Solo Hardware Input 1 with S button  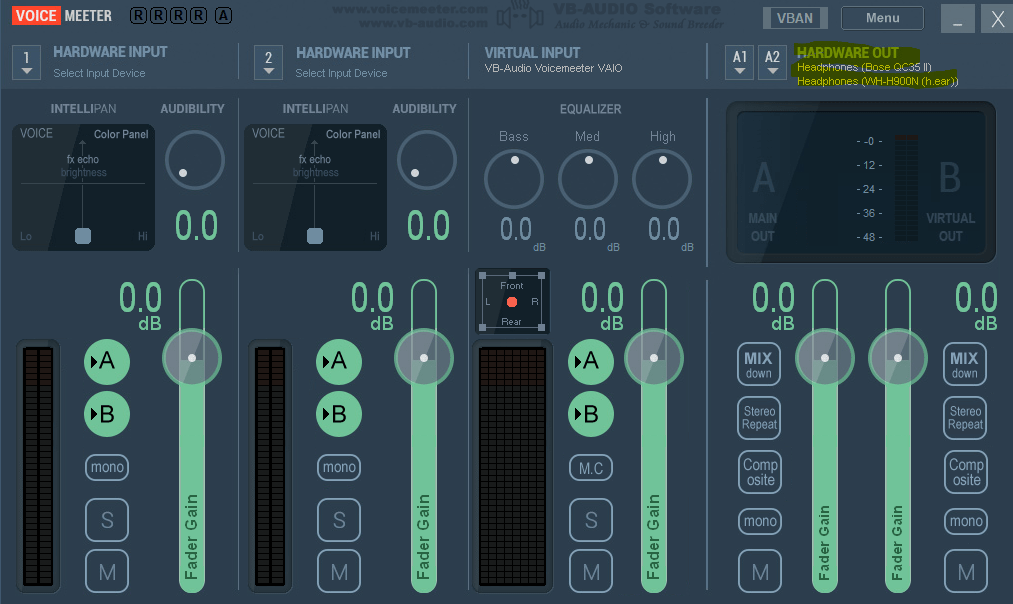point(107,520)
